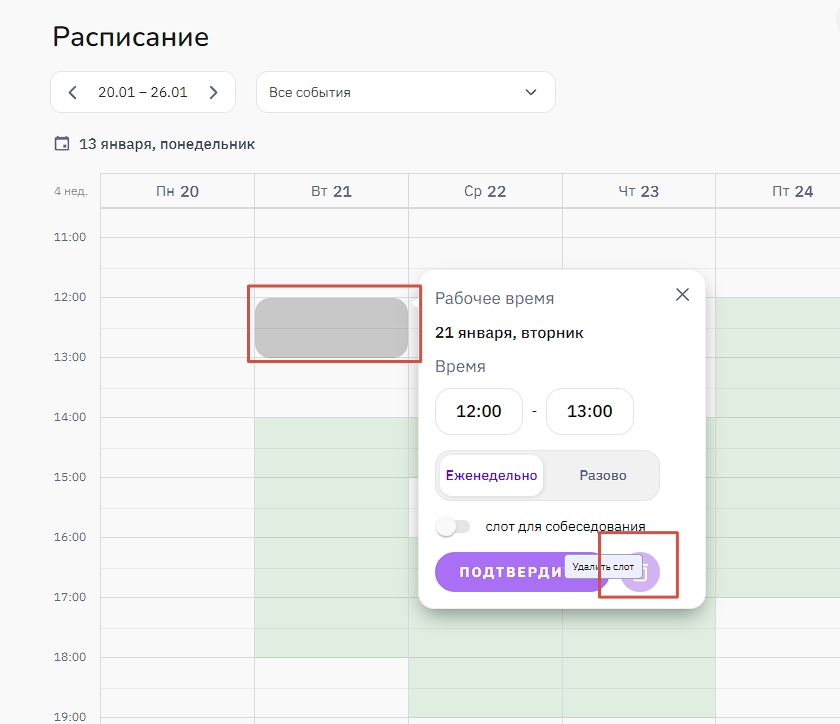Open the Все события dropdown
This screenshot has width=840, height=724.
pyautogui.click(x=405, y=92)
